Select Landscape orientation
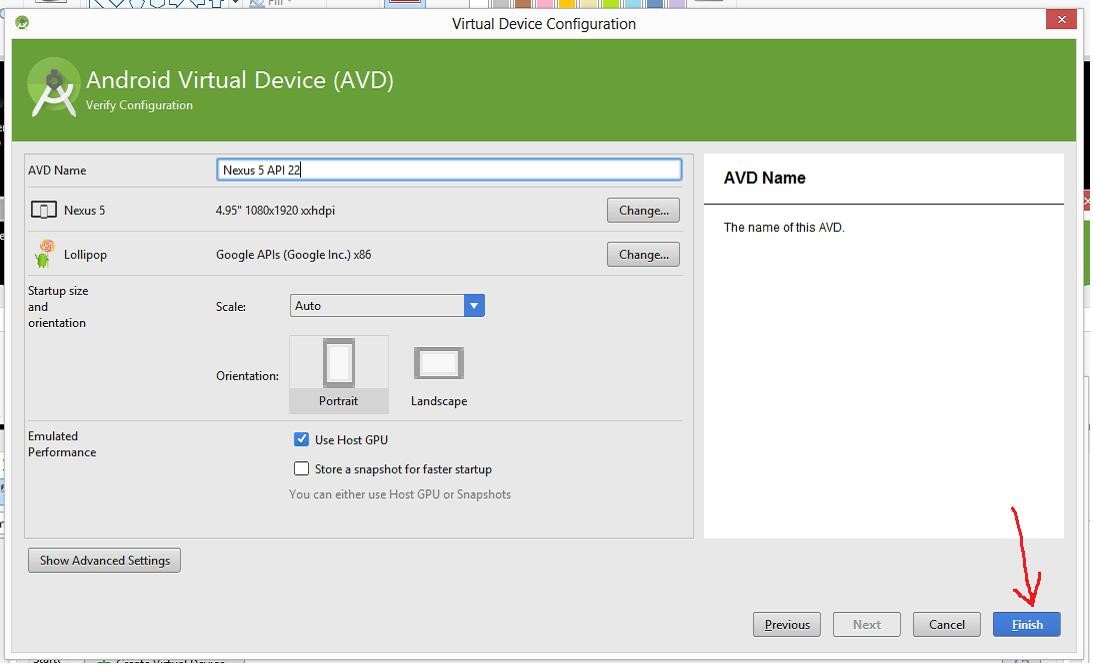Viewport: 1093px width, 665px height. click(x=438, y=374)
